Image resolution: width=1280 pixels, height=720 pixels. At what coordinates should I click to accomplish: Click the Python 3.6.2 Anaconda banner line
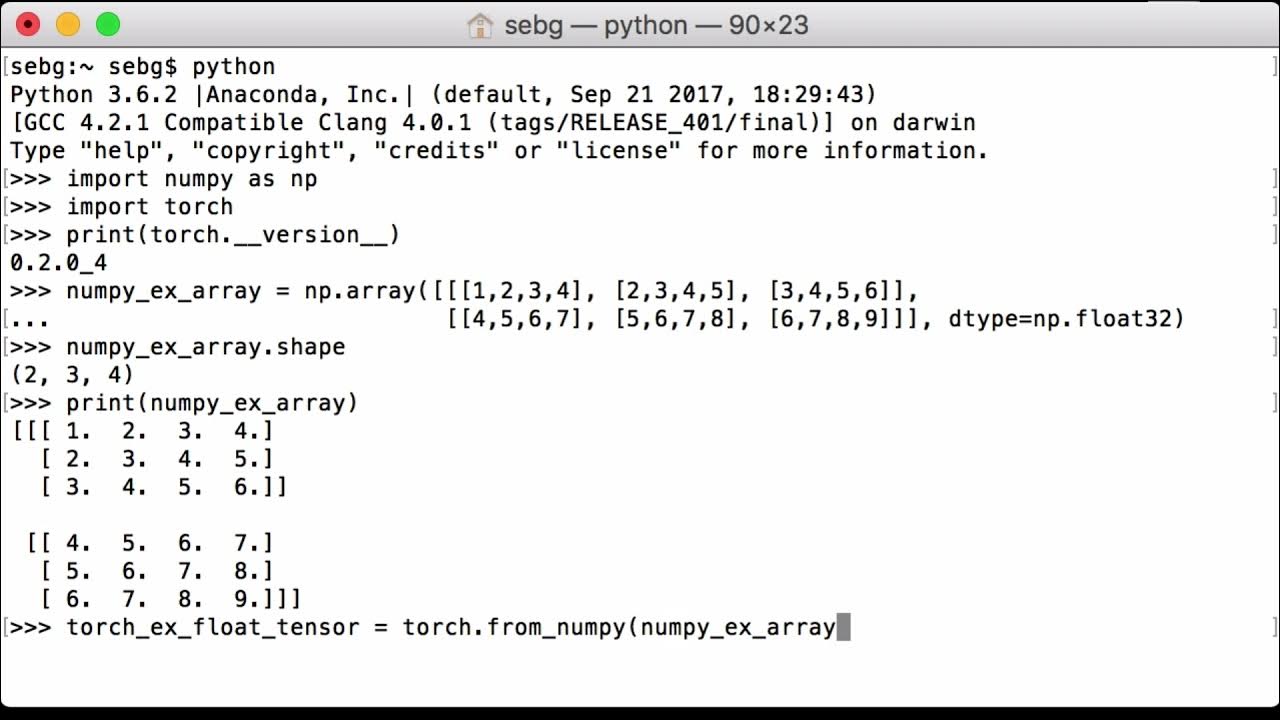pos(443,95)
